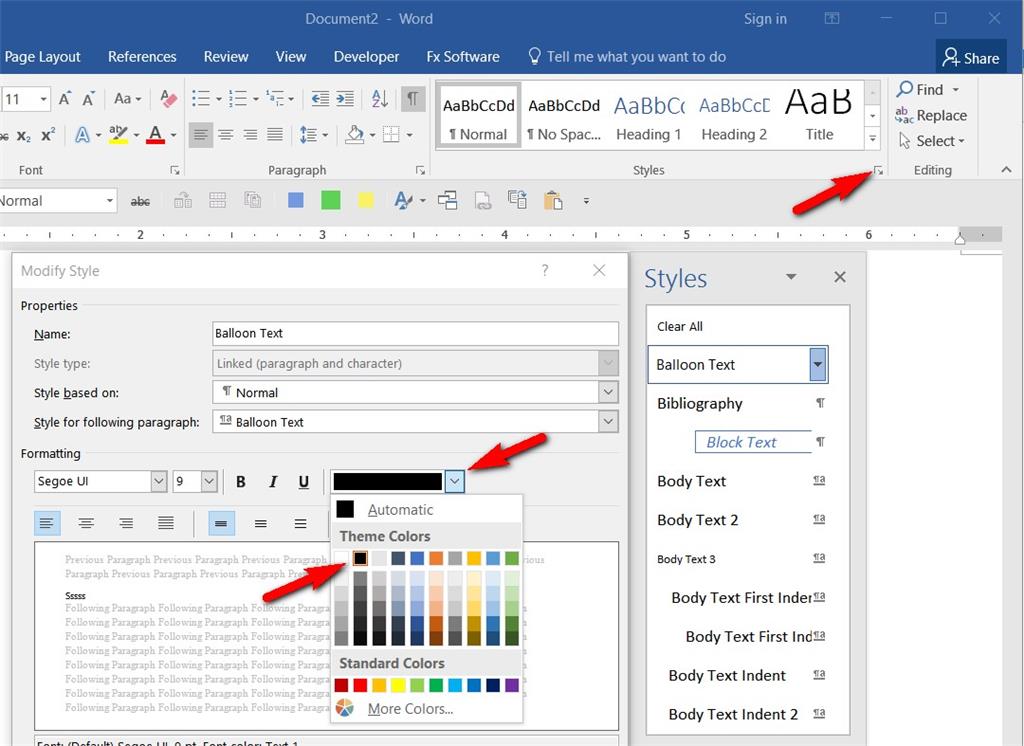Image resolution: width=1024 pixels, height=746 pixels.
Task: Click the style Name input field
Action: pos(415,333)
